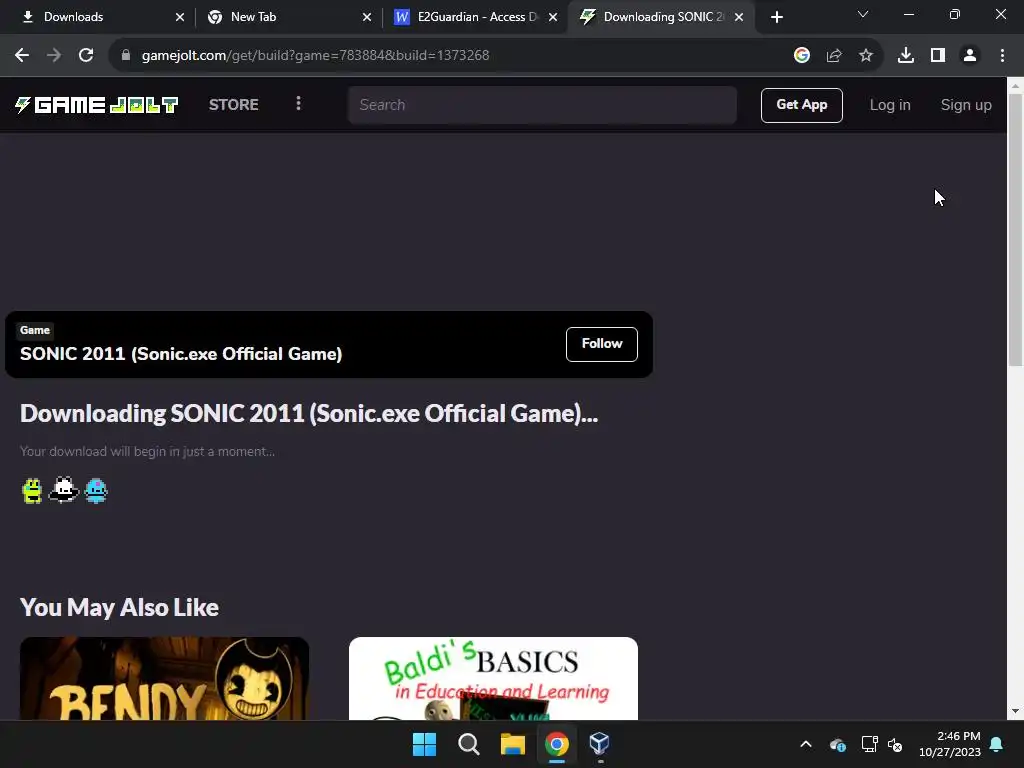This screenshot has height=768, width=1024.
Task: Bookmark this page with the star icon
Action: [x=865, y=55]
